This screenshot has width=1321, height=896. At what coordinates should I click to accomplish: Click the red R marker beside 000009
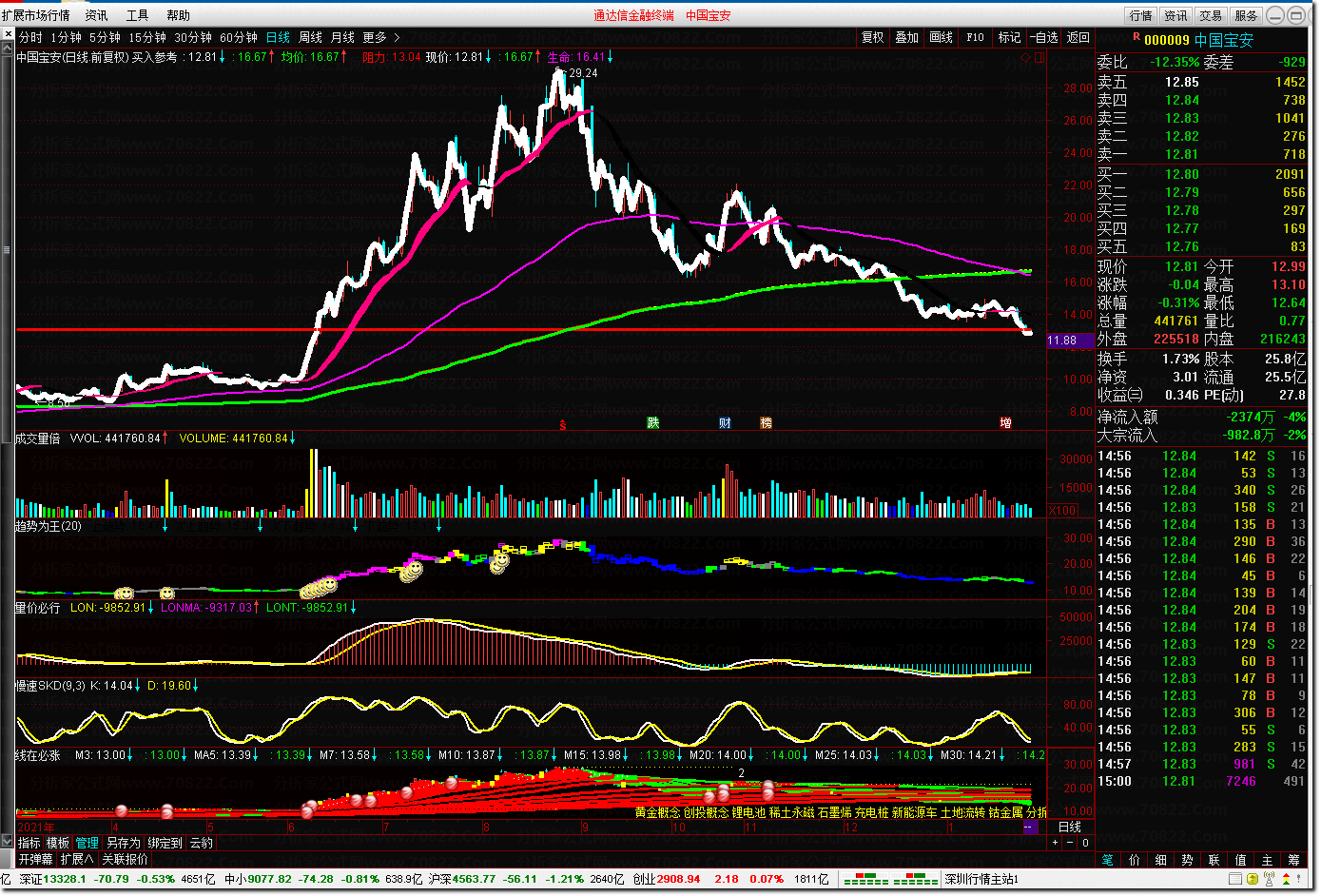[1136, 37]
